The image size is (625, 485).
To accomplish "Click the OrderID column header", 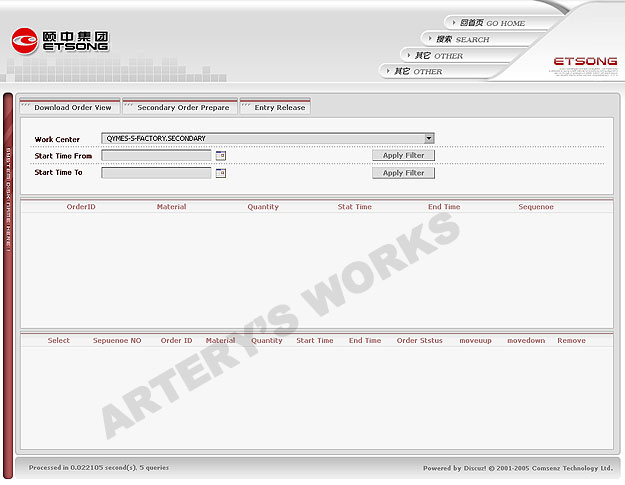I will [x=81, y=207].
